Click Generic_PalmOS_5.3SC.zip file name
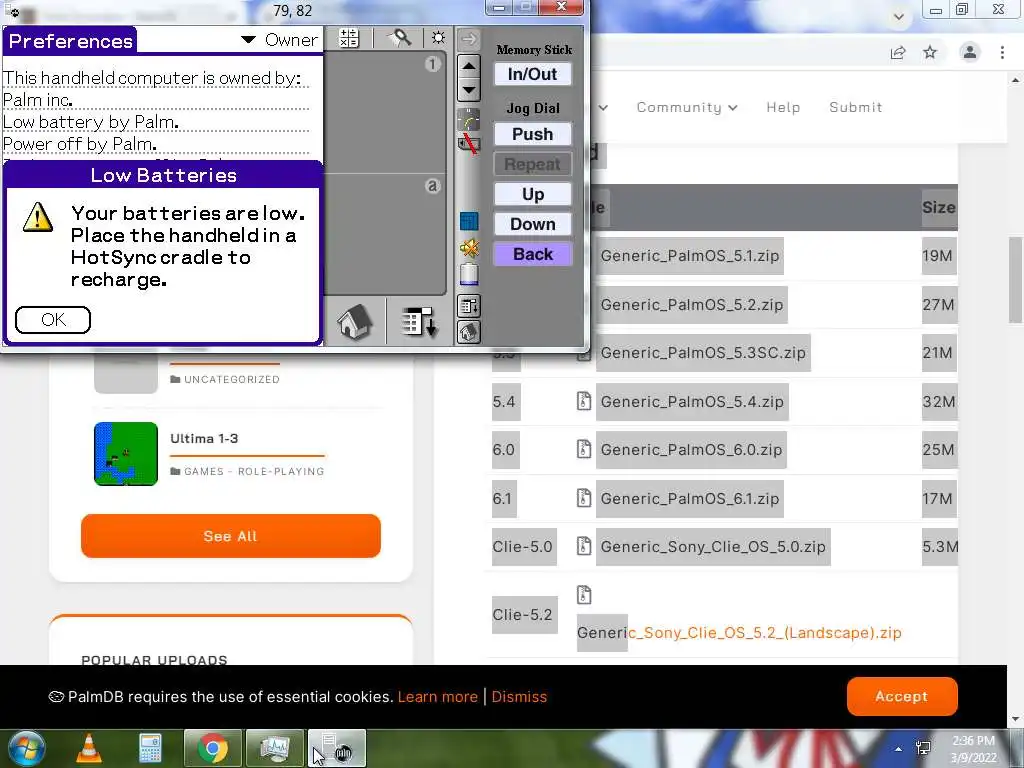Image resolution: width=1024 pixels, height=768 pixels. [x=703, y=353]
